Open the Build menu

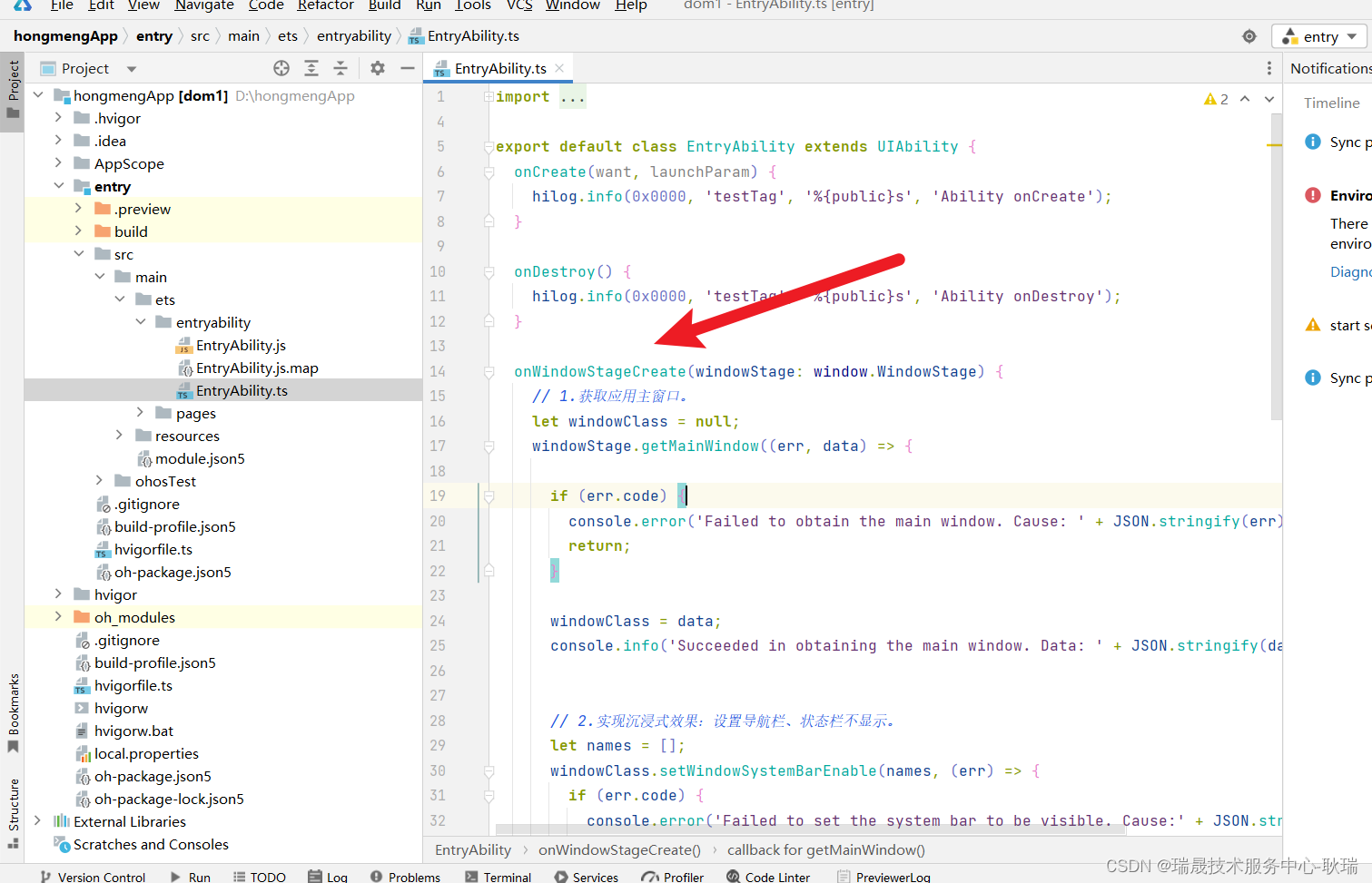coord(384,5)
